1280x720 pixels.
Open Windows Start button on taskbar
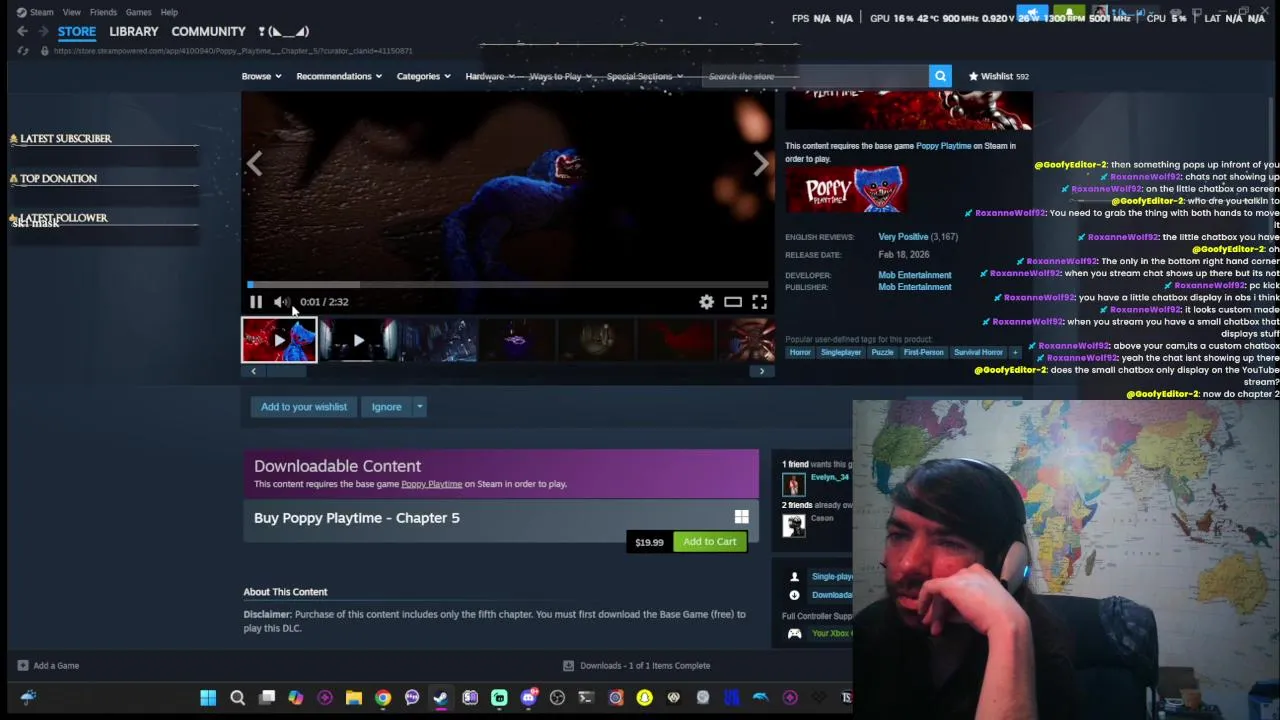pos(208,698)
